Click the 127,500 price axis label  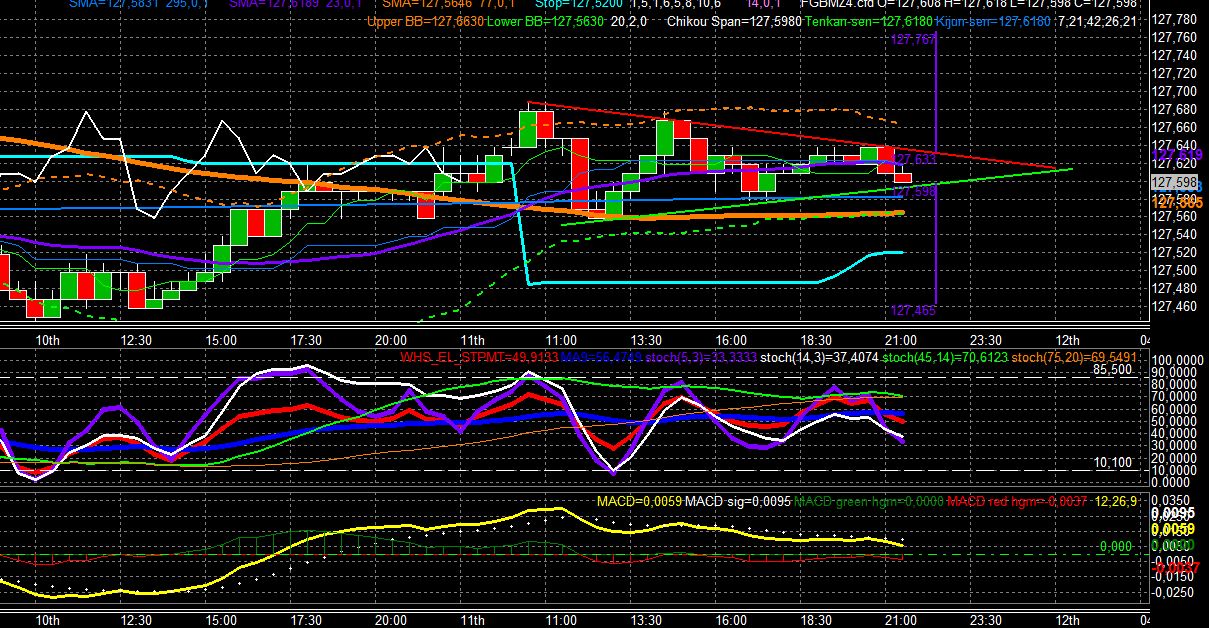coord(1173,270)
